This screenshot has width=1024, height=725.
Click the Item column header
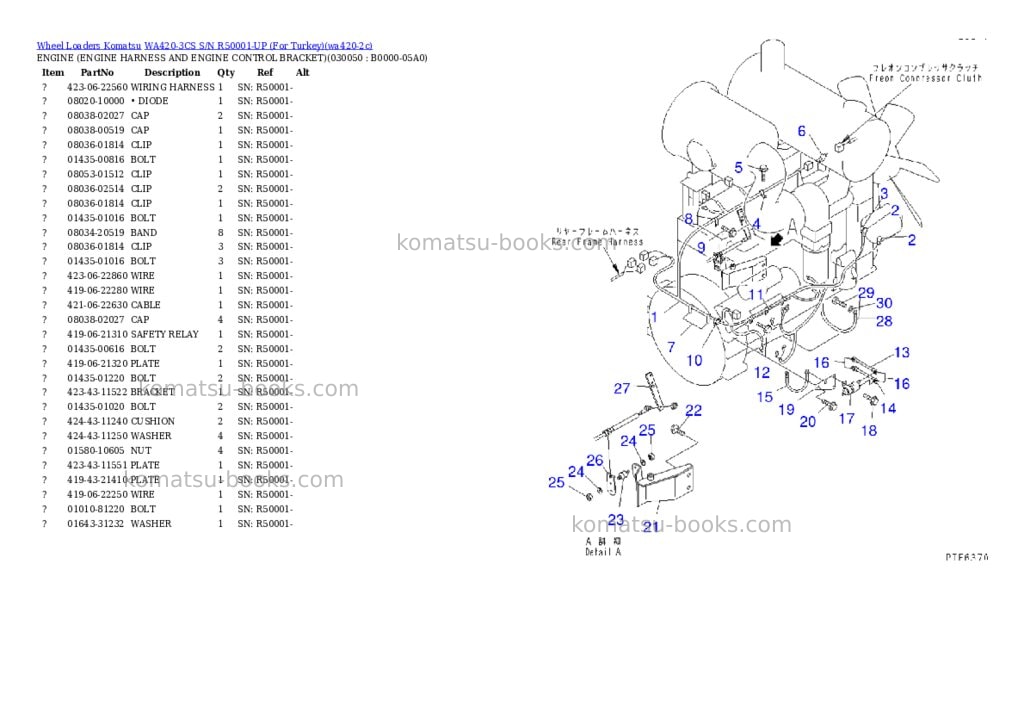(53, 72)
